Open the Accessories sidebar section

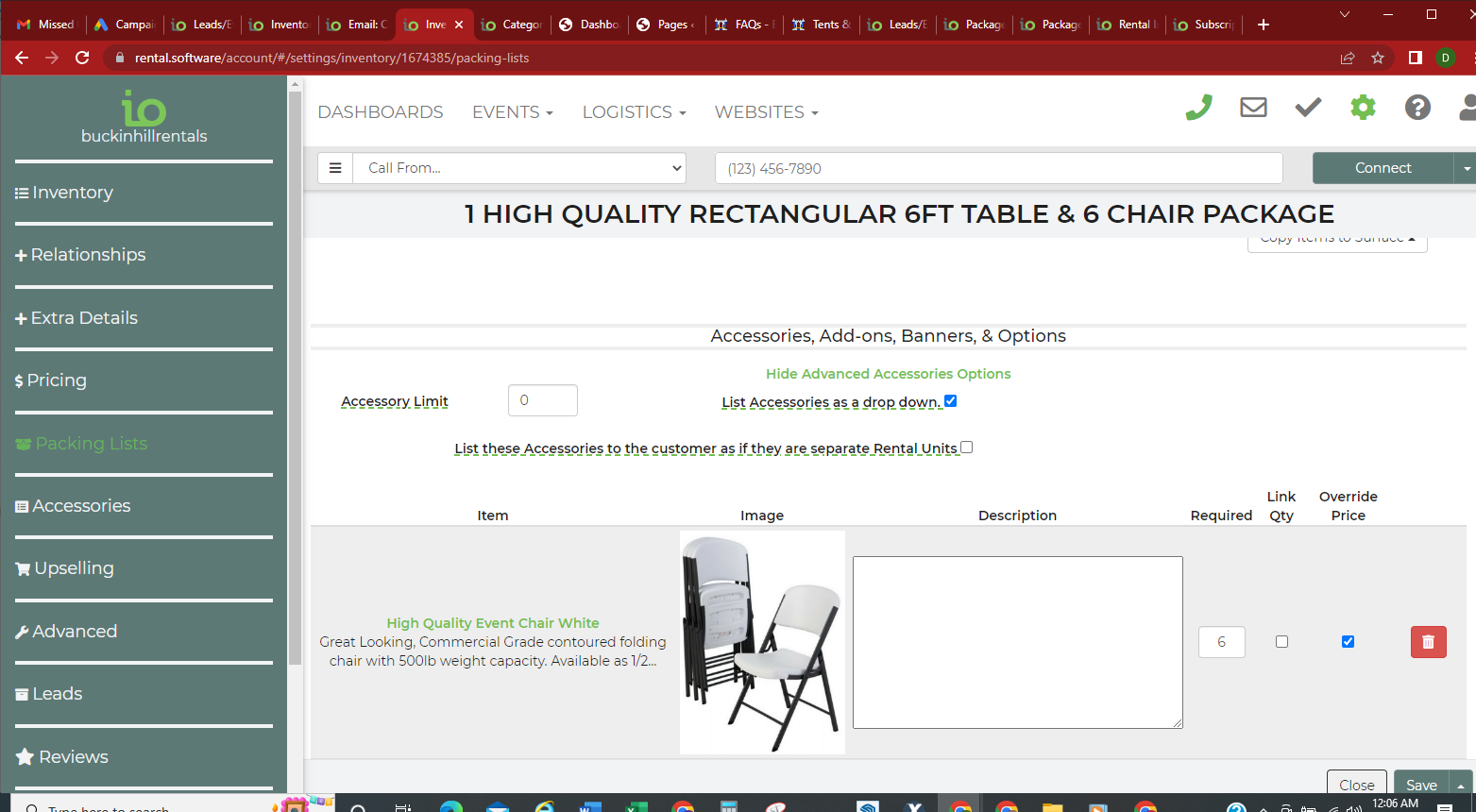pyautogui.click(x=81, y=506)
